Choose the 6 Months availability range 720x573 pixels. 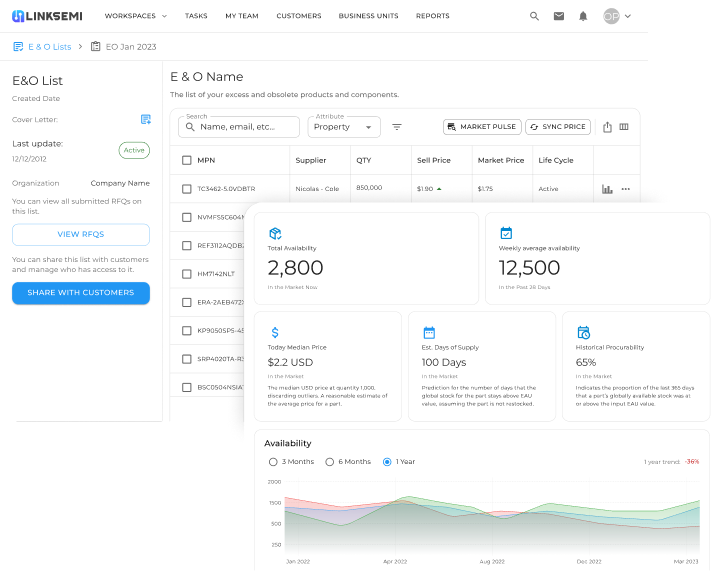click(x=330, y=462)
